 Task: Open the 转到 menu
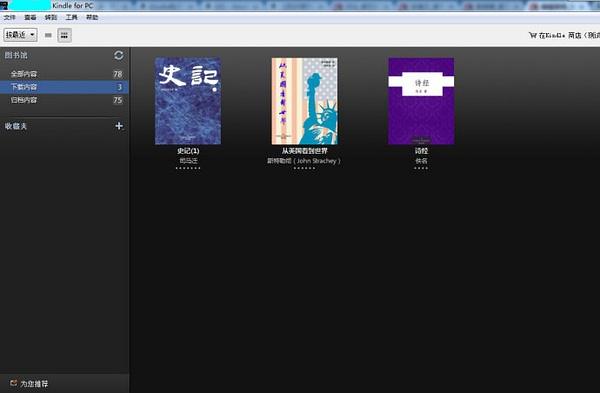click(x=51, y=17)
